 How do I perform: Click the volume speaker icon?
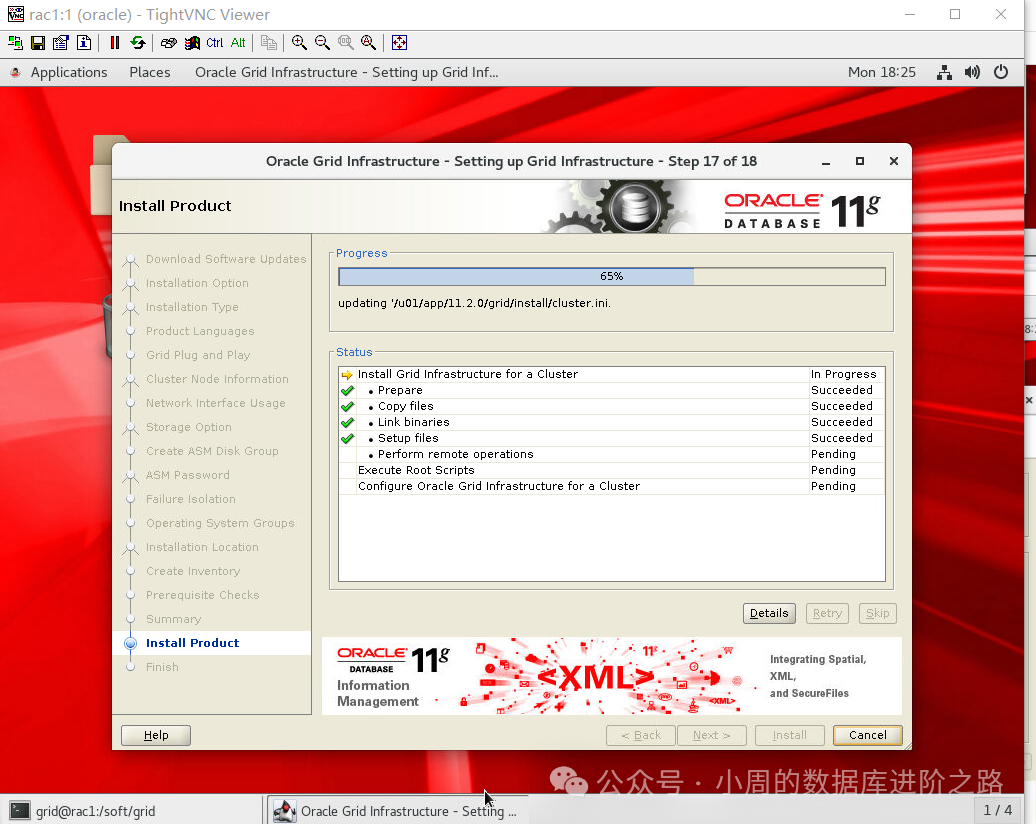coord(972,73)
